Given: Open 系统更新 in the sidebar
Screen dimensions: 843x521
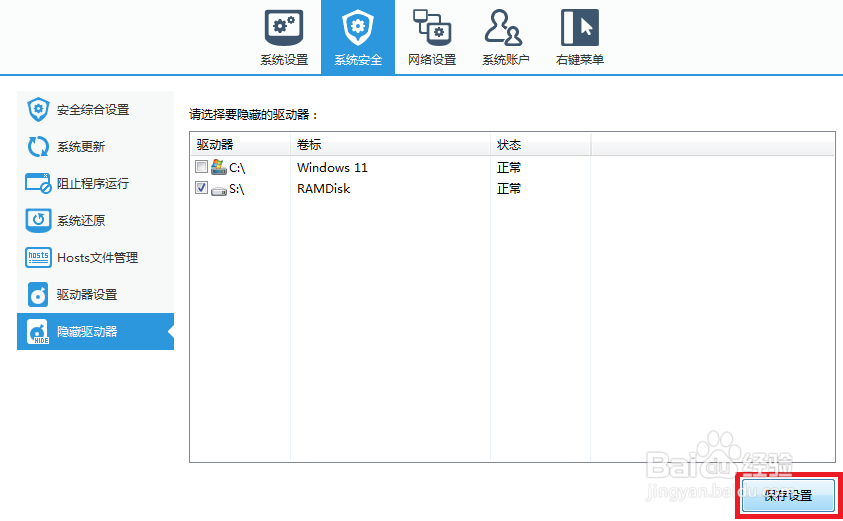Looking at the screenshot, I should tap(96, 146).
